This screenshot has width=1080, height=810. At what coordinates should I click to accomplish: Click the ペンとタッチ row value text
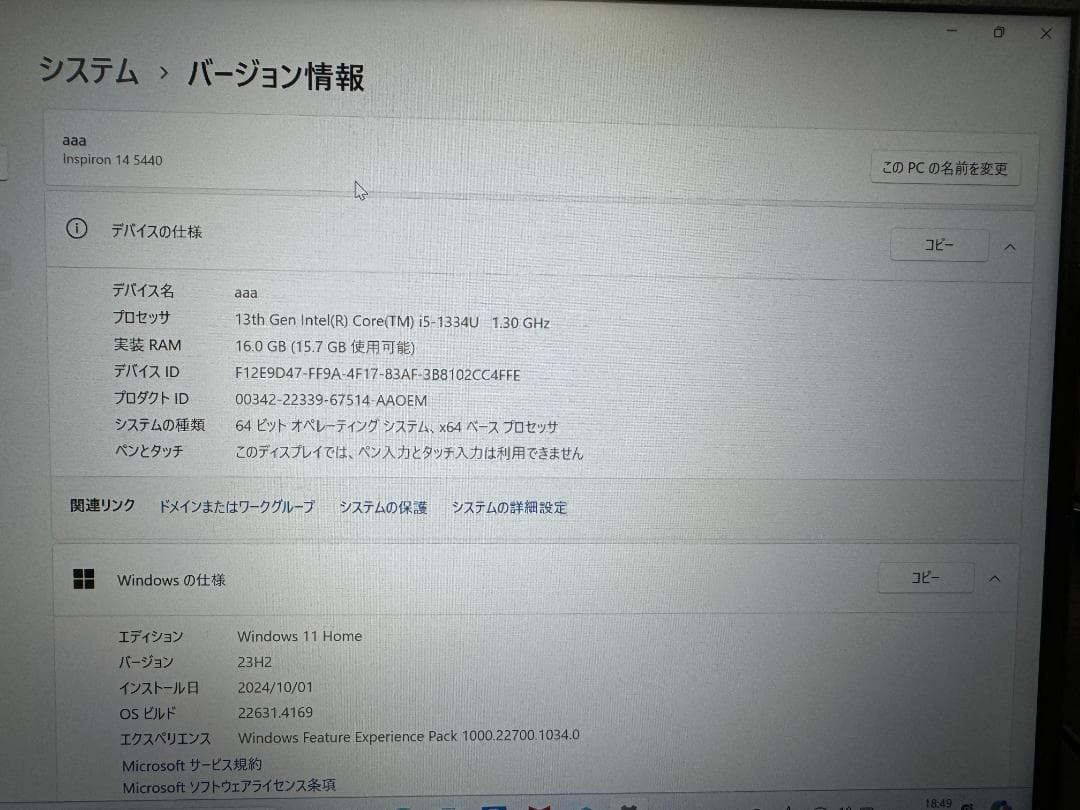tap(409, 453)
